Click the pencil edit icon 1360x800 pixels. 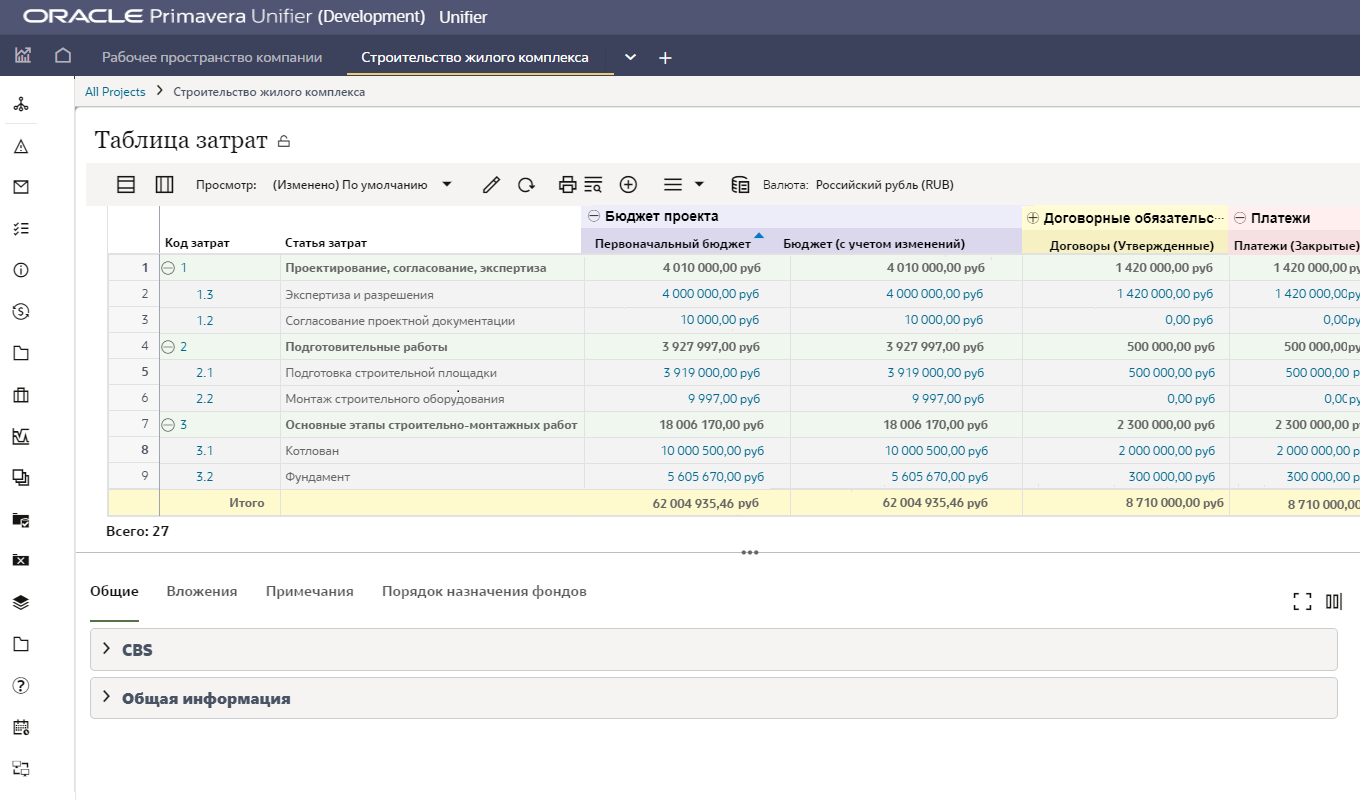point(491,185)
